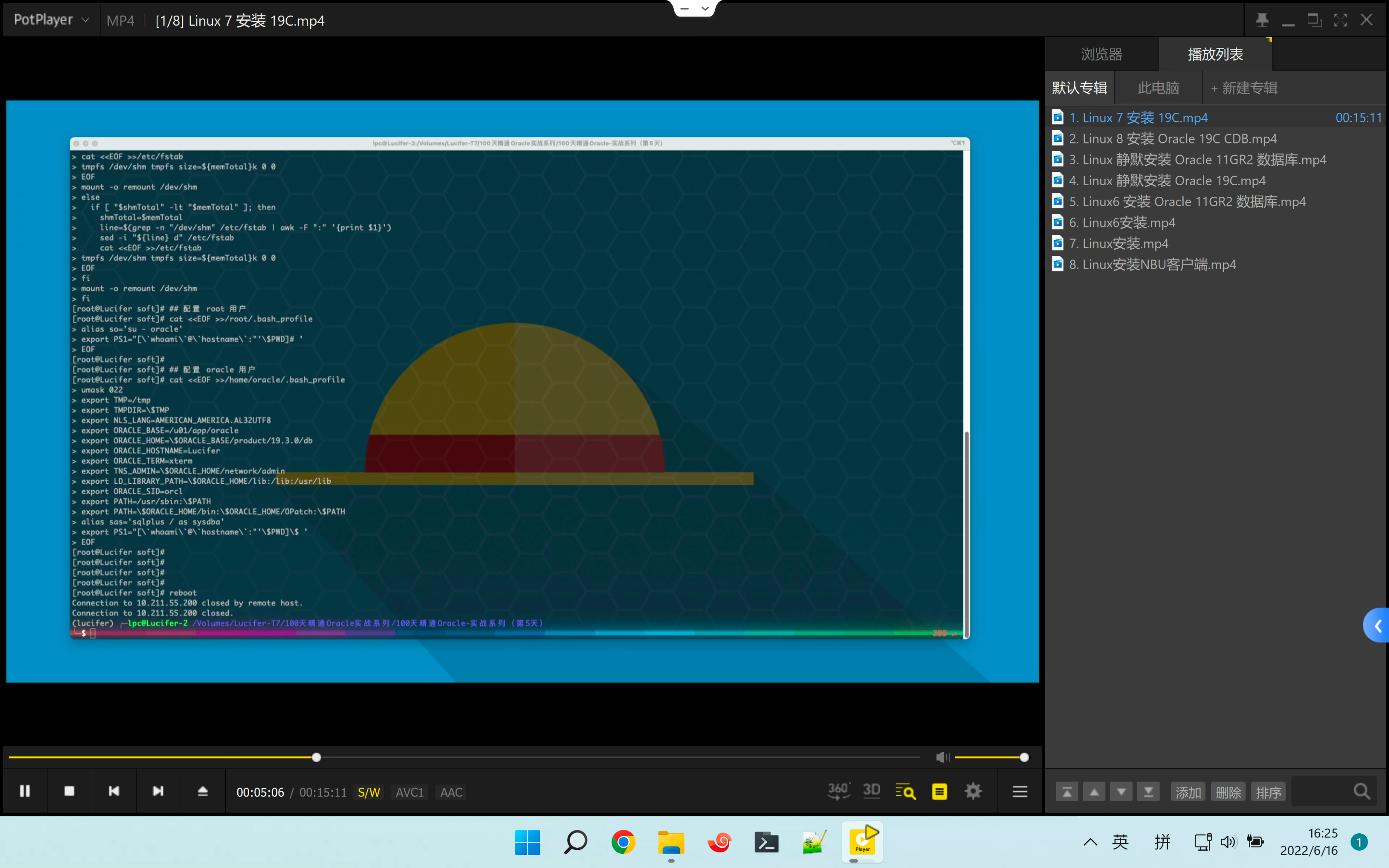Mute the audio speaker icon
Image resolution: width=1389 pixels, height=868 pixels.
pos(942,757)
